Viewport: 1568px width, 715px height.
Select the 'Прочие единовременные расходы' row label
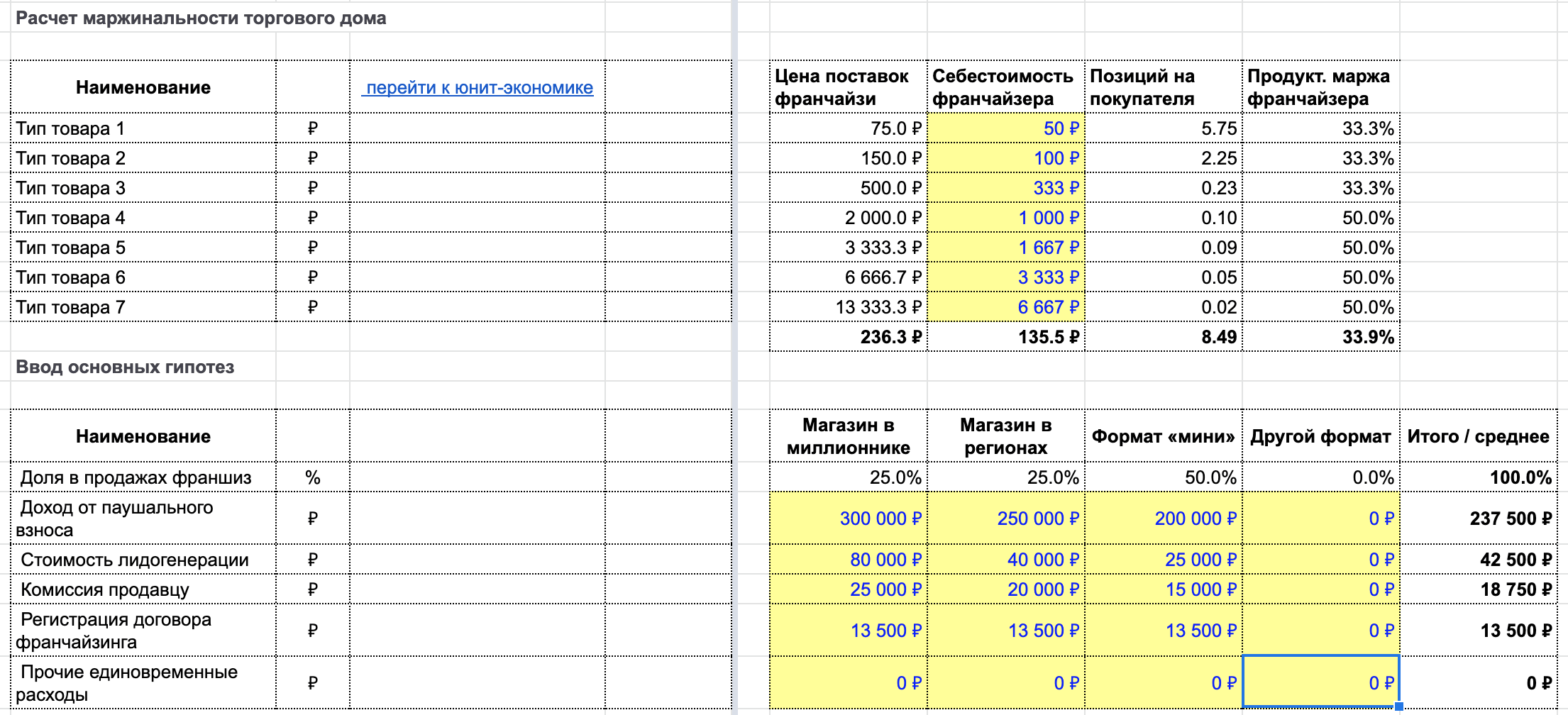click(127, 683)
